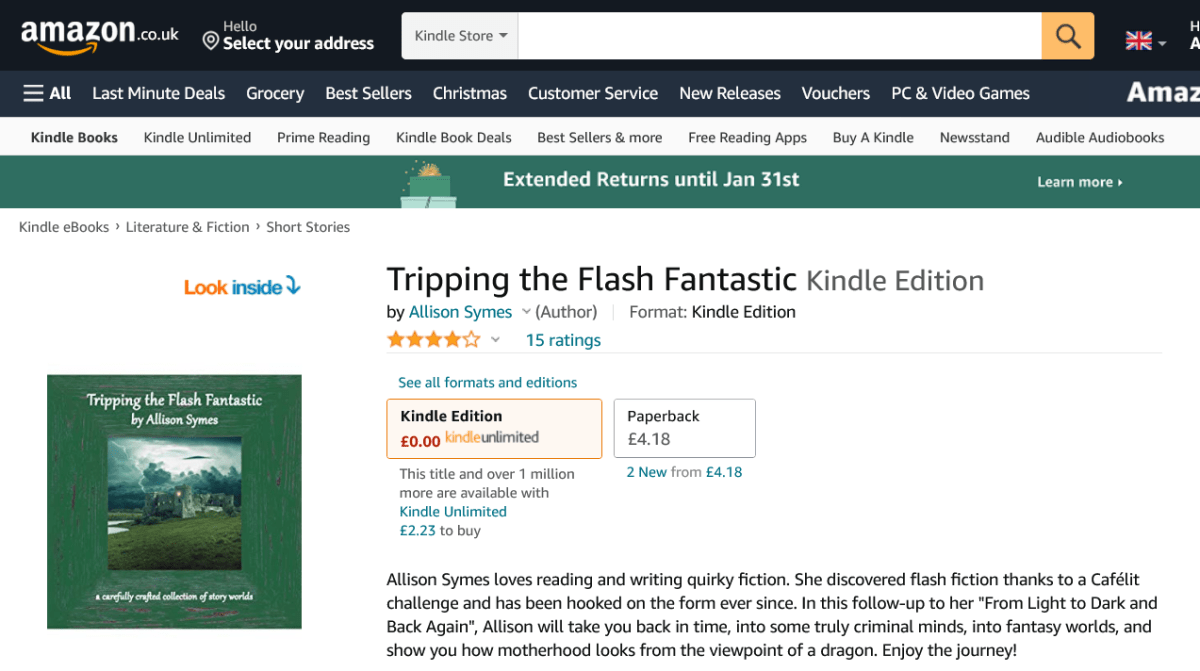Click the location pin address icon
1200x671 pixels.
210,41
